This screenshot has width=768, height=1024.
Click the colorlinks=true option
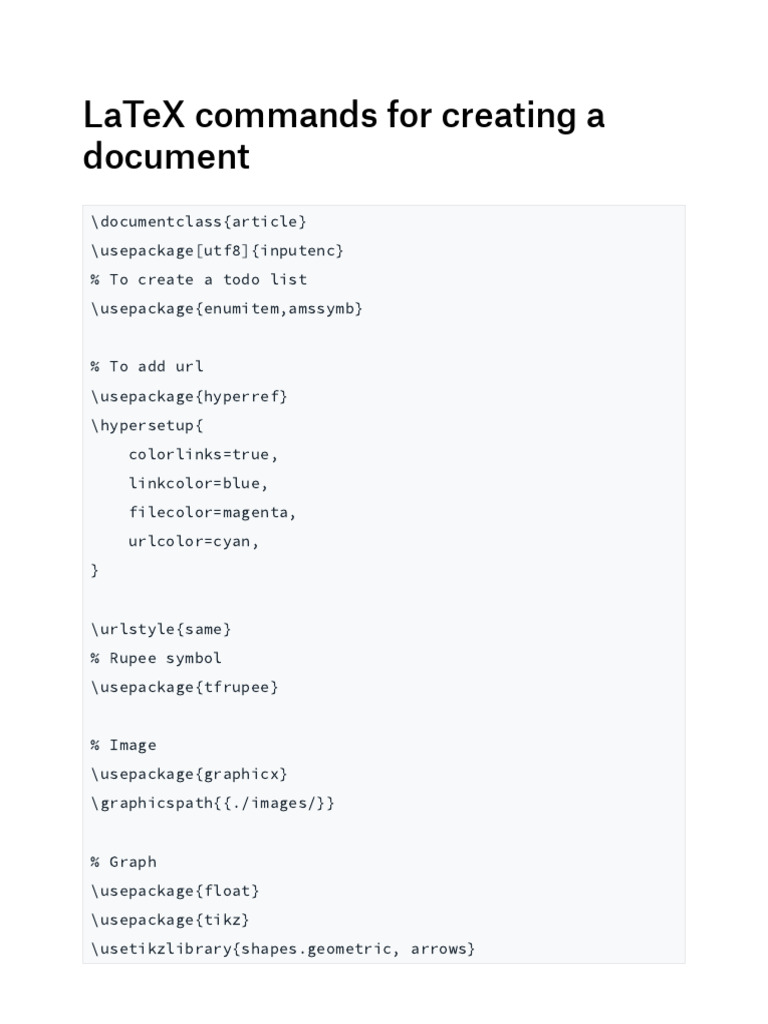click(203, 454)
